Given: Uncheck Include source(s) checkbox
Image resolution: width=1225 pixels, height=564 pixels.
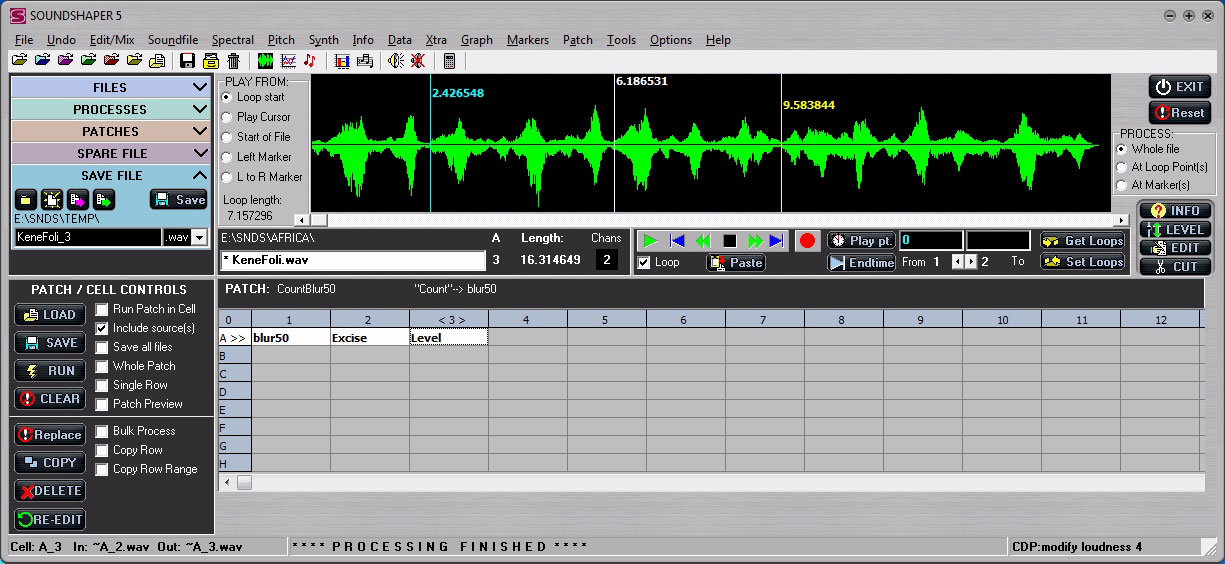Looking at the screenshot, I should pyautogui.click(x=102, y=328).
